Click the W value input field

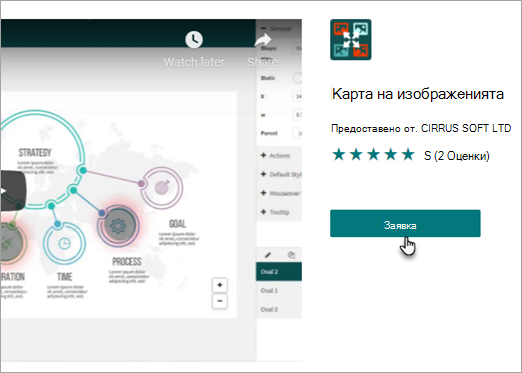[x=297, y=115]
